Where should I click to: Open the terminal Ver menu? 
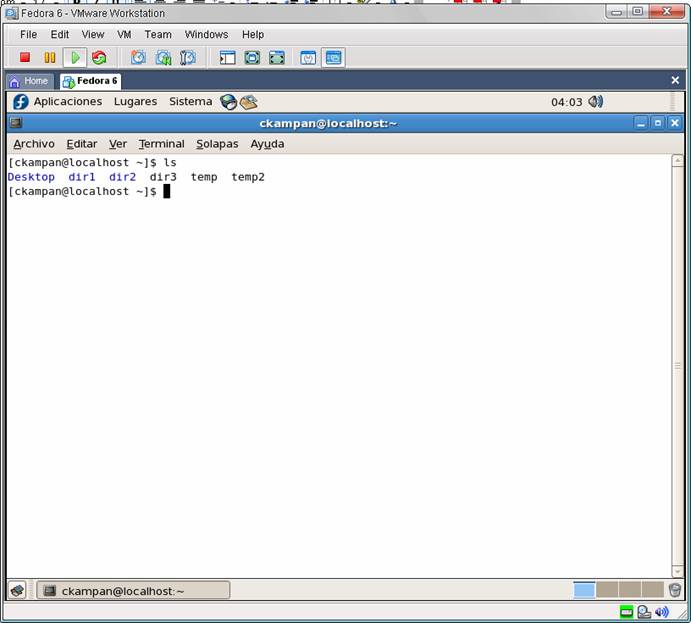click(x=118, y=144)
